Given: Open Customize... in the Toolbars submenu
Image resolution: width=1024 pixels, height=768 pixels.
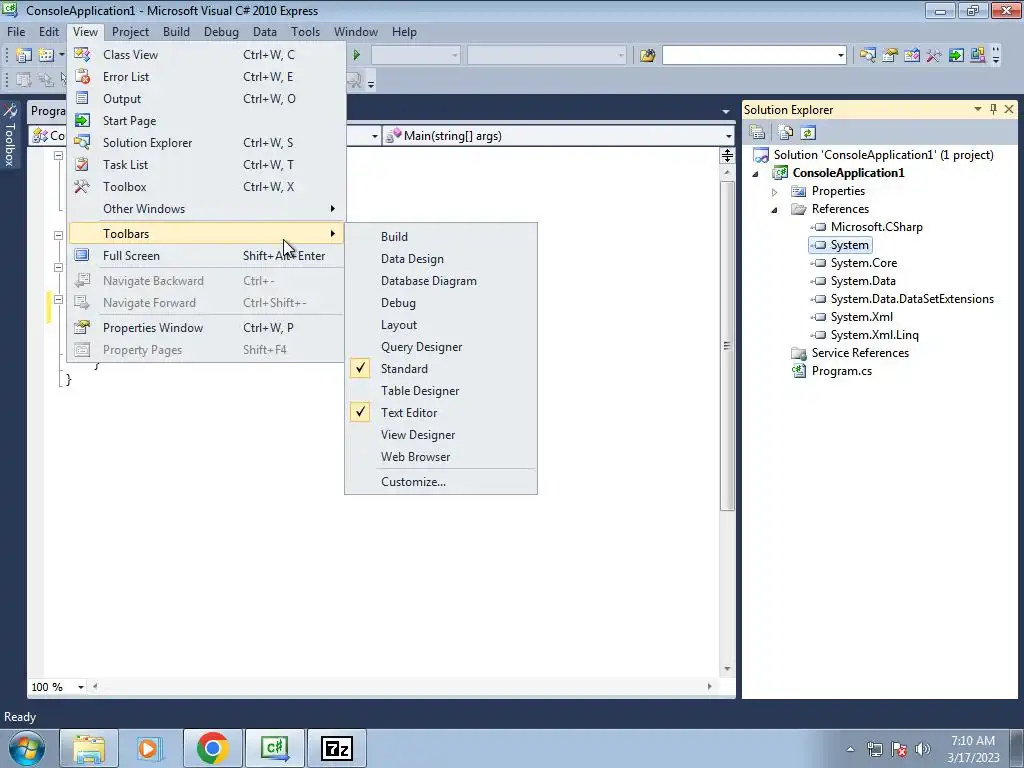Looking at the screenshot, I should [x=441, y=482].
